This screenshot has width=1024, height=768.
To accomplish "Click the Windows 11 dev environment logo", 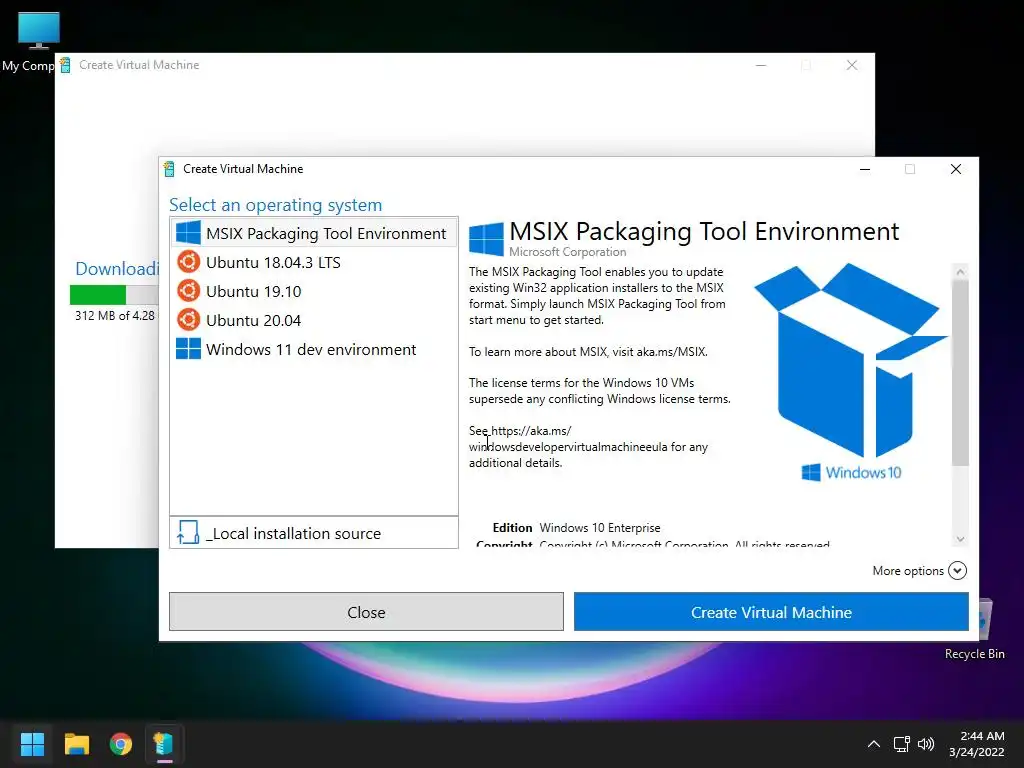I will point(188,348).
